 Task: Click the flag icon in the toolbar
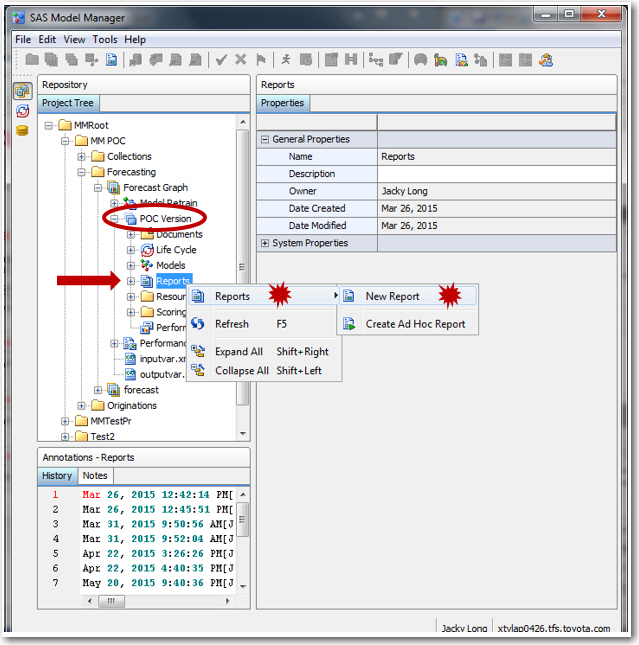pyautogui.click(x=261, y=60)
